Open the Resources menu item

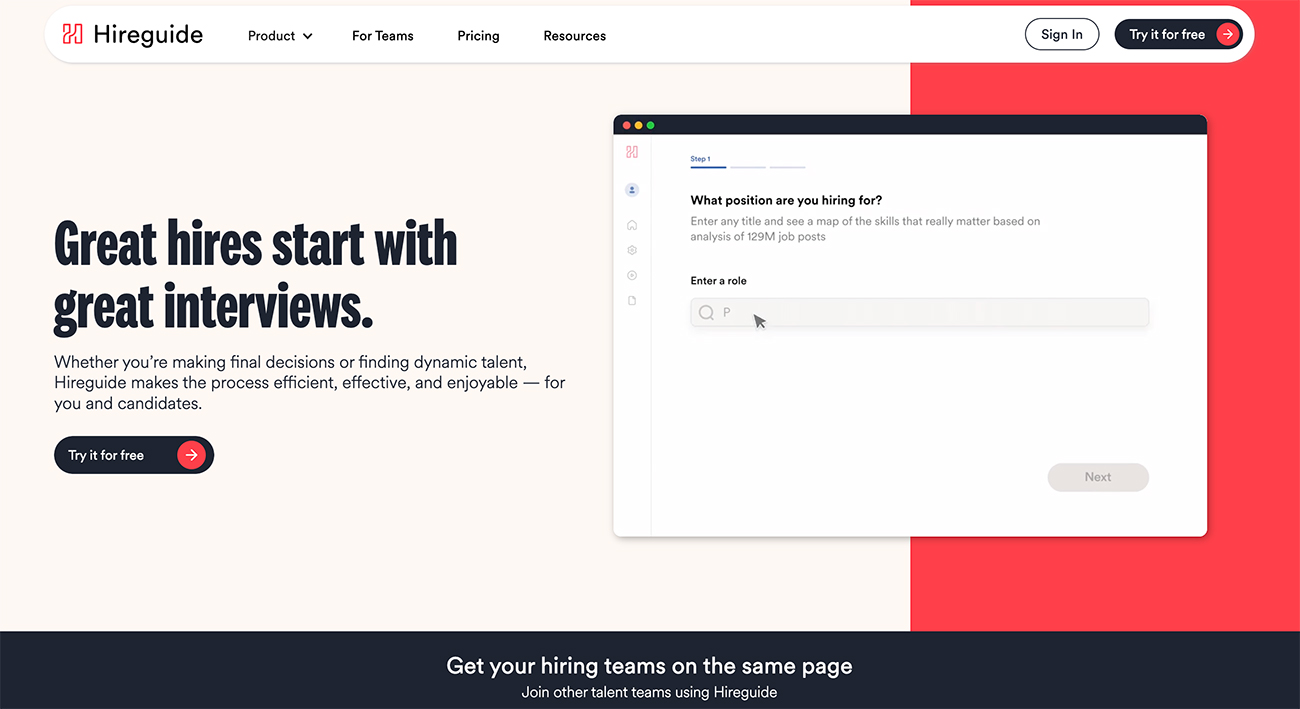click(574, 36)
